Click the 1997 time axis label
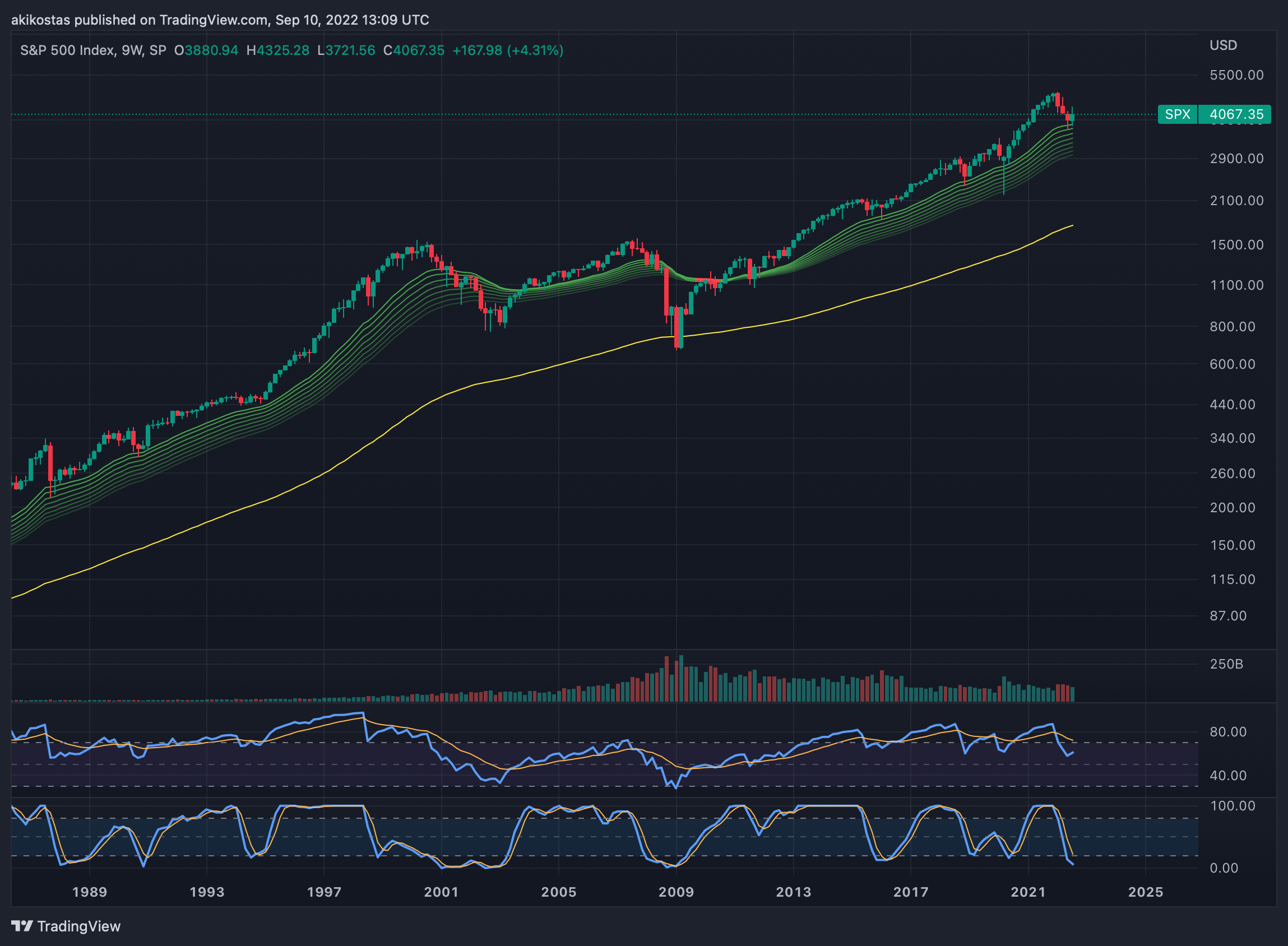Screen dimensions: 1288x946 324,892
